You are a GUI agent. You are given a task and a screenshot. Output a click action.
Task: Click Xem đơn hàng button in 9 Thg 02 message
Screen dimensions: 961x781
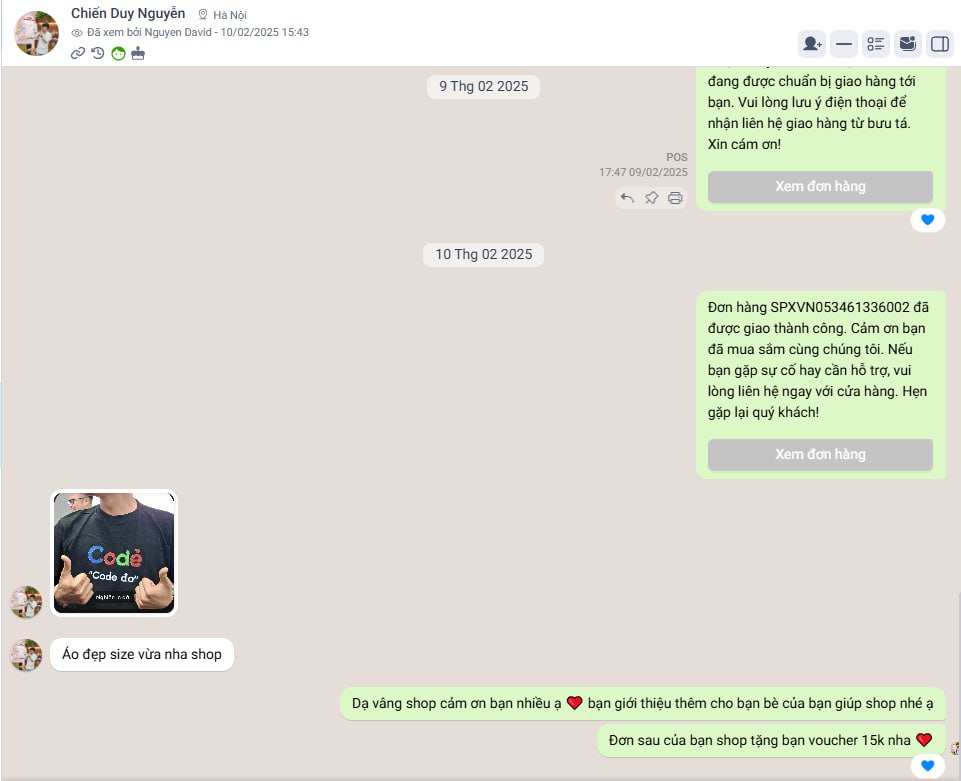820,186
